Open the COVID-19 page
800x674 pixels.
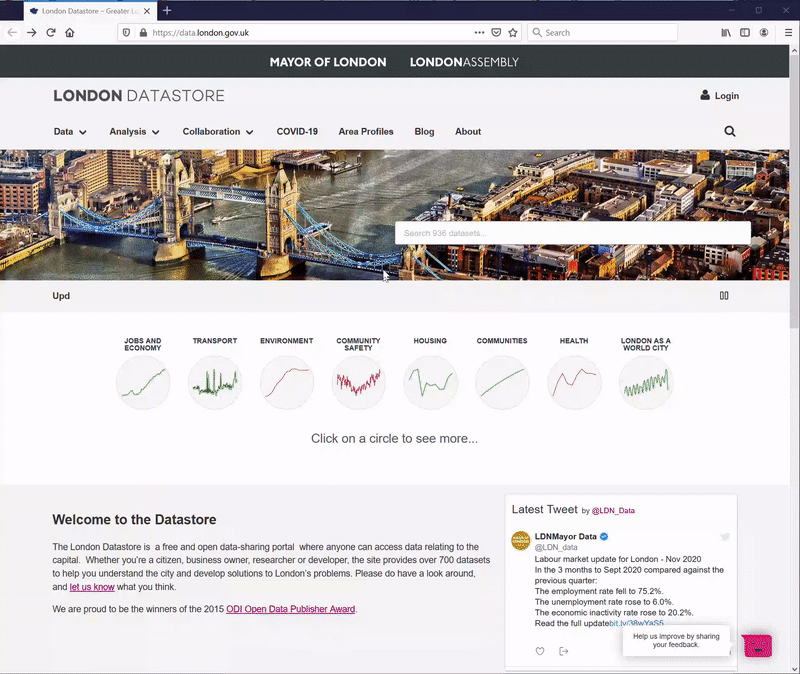pyautogui.click(x=297, y=132)
